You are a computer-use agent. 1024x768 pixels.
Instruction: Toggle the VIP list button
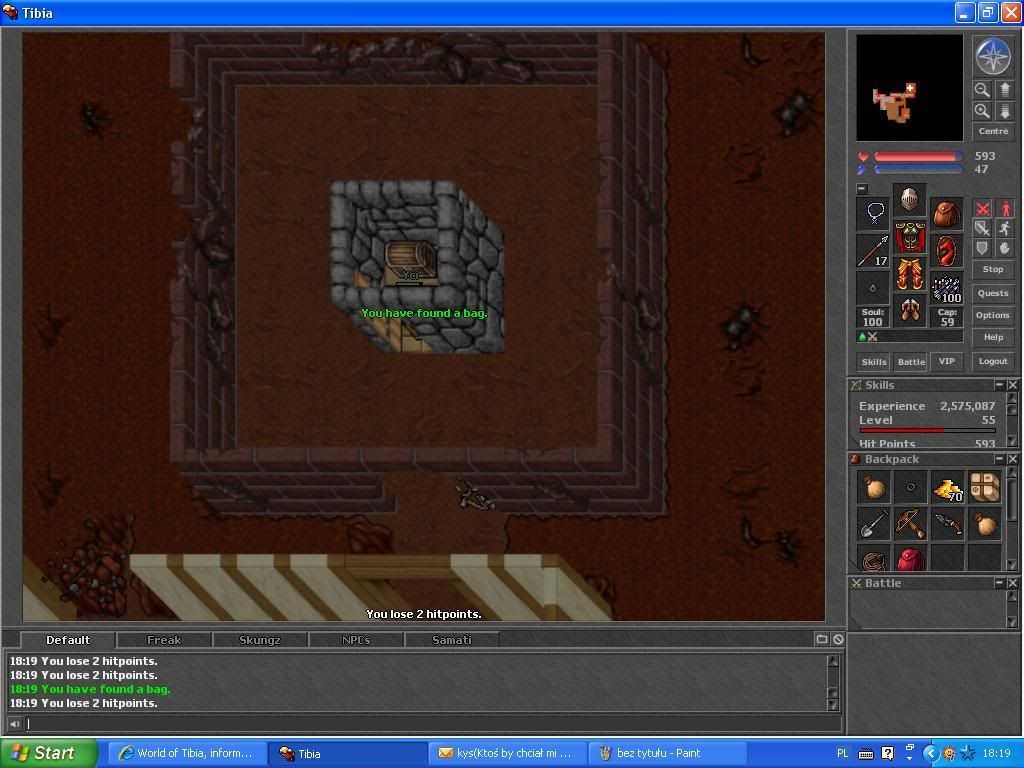[946, 361]
